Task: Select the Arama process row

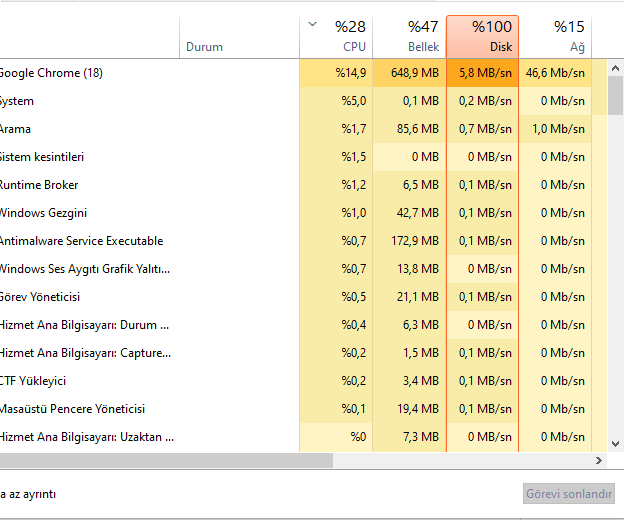Action: (x=16, y=129)
